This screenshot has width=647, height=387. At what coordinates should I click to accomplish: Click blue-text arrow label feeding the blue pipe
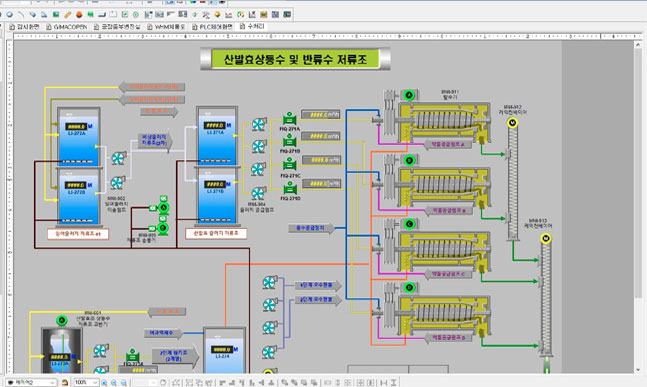coord(312,228)
